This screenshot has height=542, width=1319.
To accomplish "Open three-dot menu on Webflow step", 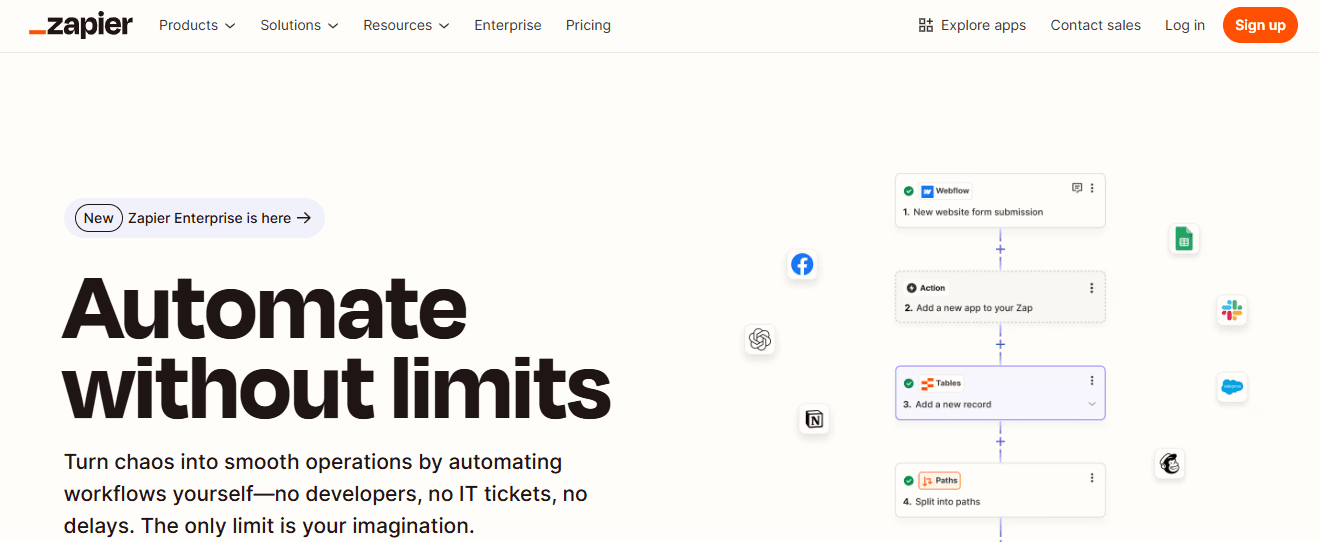I will 1092,188.
